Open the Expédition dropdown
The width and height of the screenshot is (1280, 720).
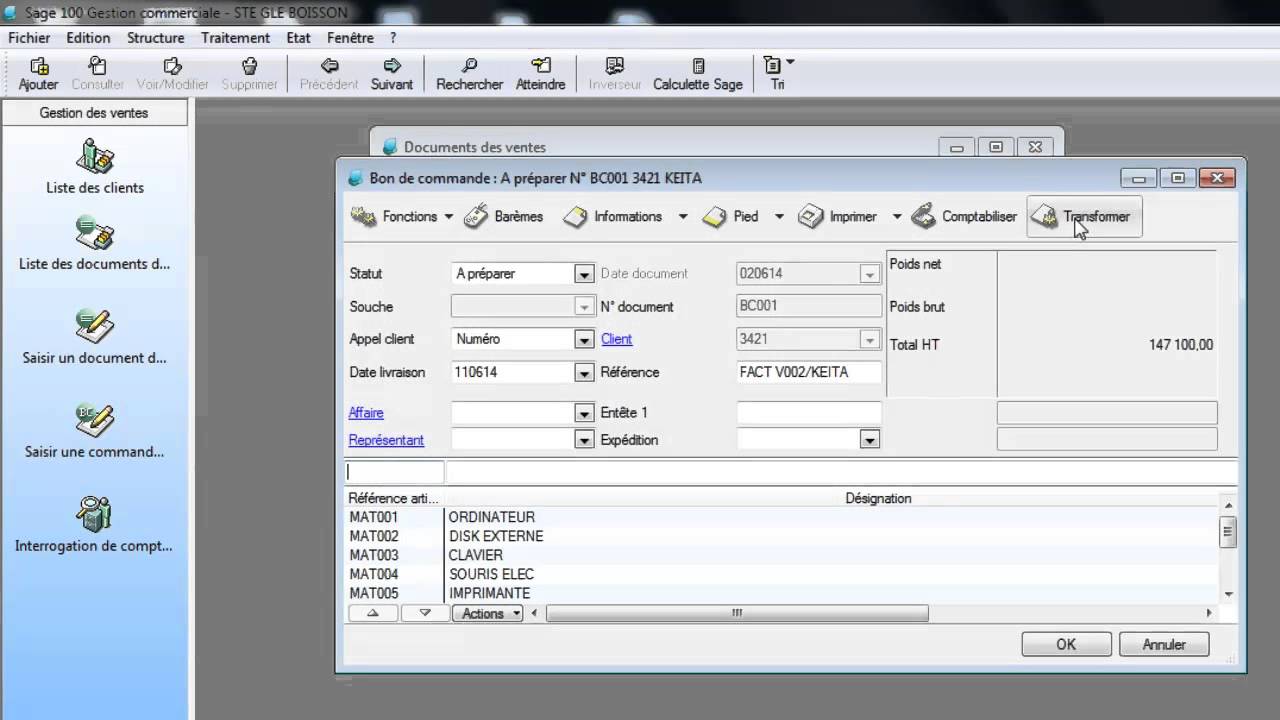pos(869,440)
